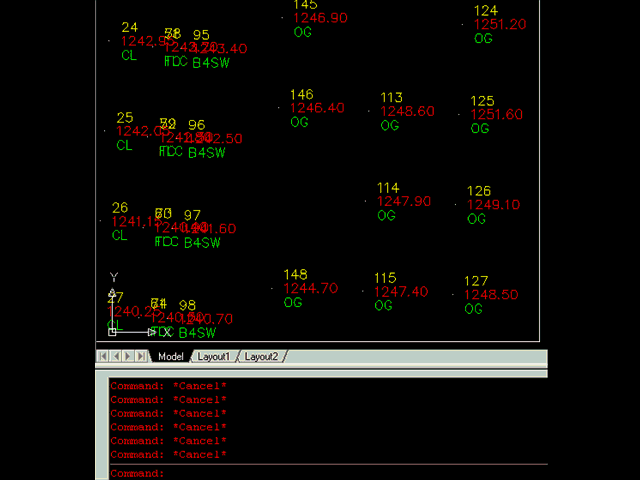Select OG description under point 145

[303, 32]
